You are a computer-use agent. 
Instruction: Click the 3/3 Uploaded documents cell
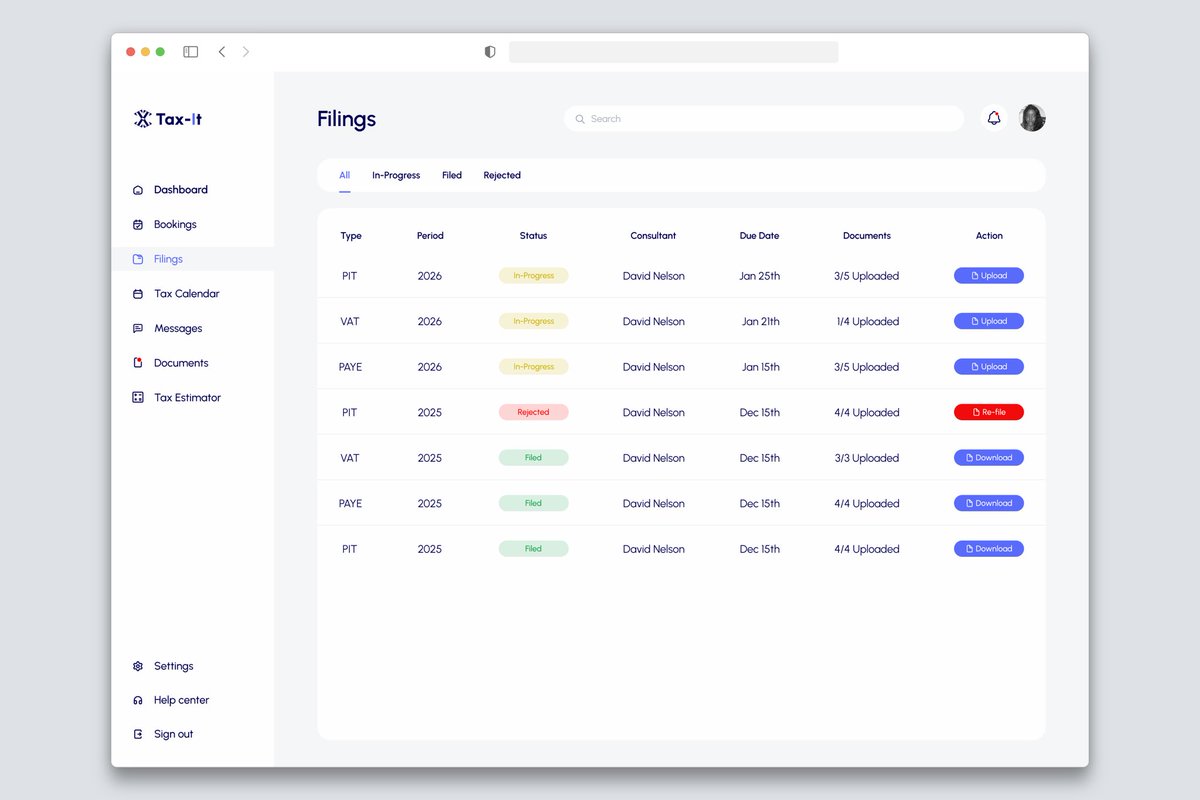[x=867, y=458]
